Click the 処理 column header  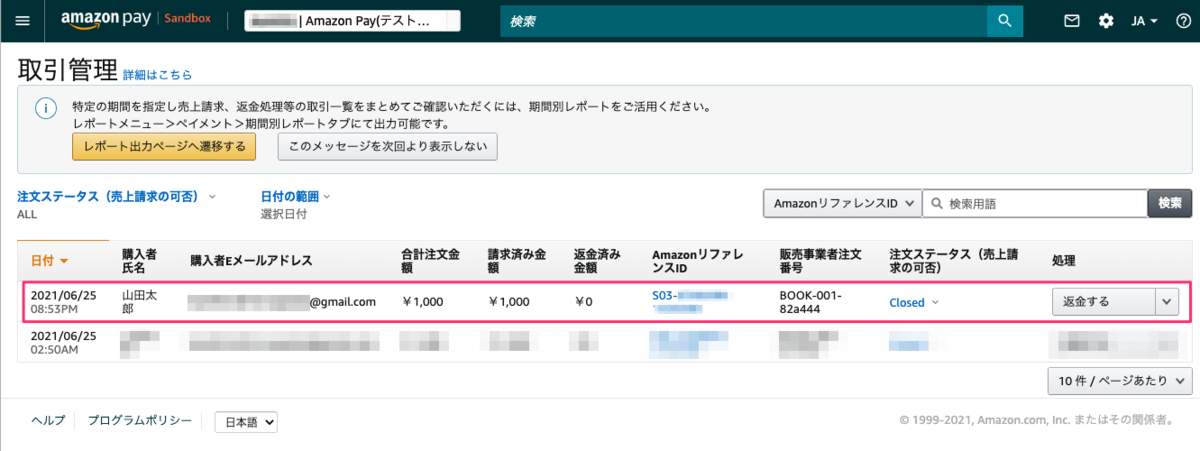pyautogui.click(x=1064, y=261)
